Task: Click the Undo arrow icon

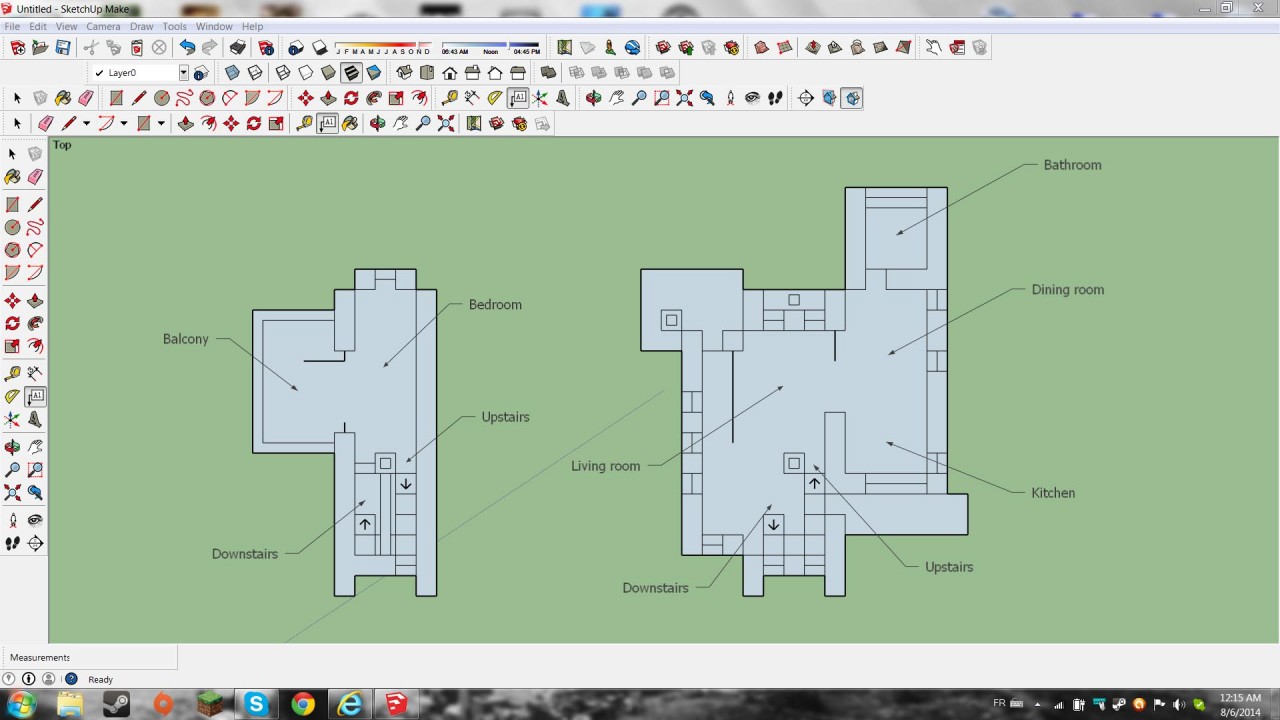Action: [x=187, y=48]
